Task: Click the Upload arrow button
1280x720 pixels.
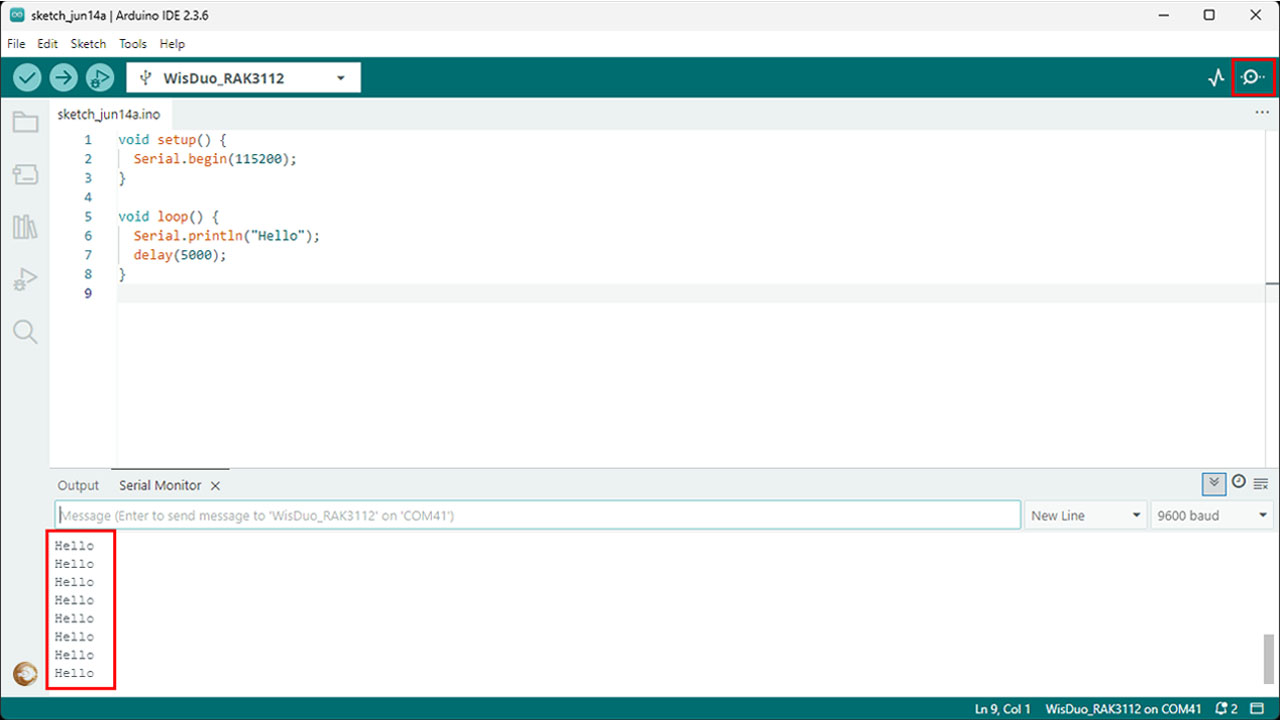Action: [64, 78]
